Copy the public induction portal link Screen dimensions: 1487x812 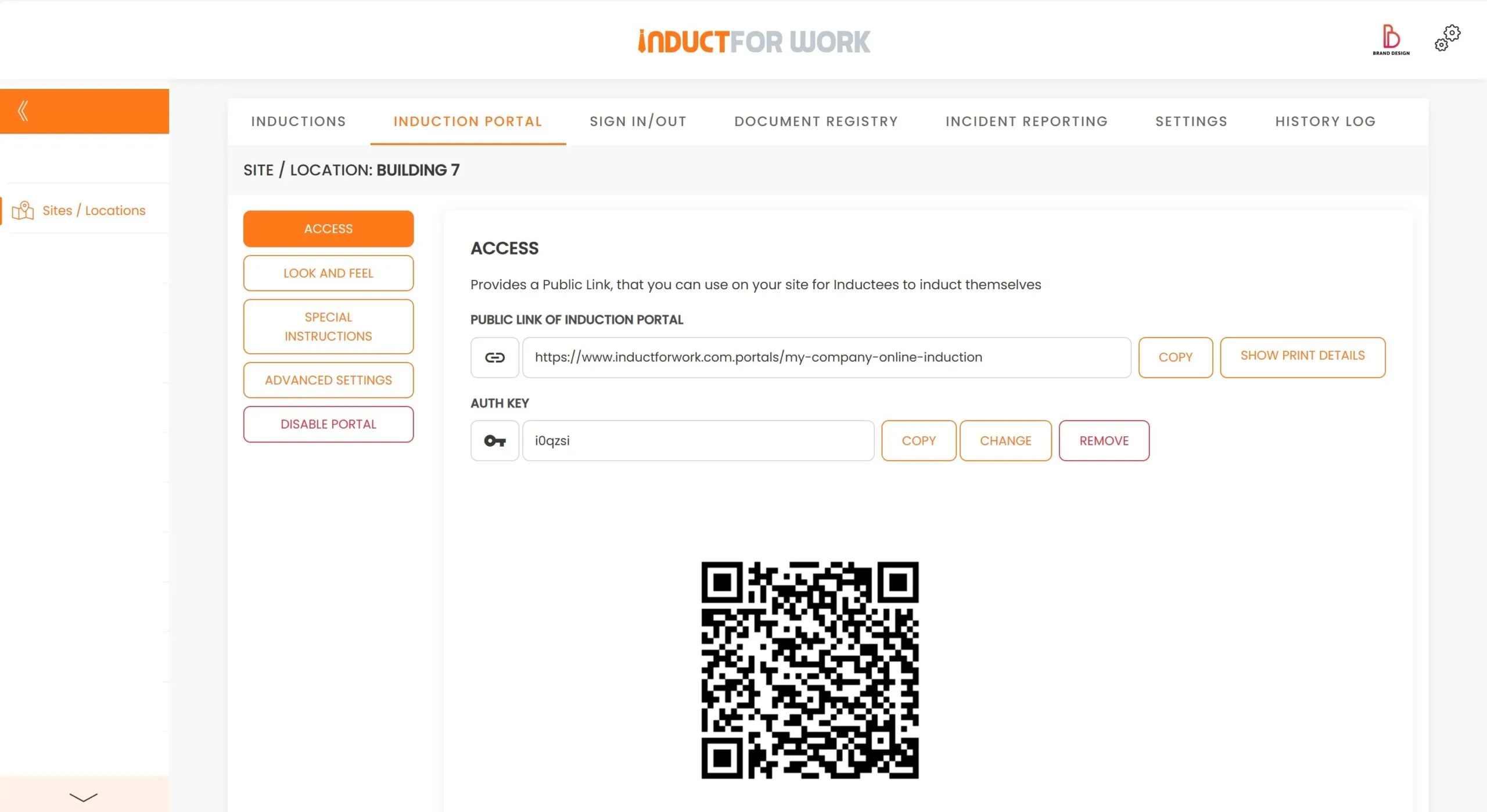click(1175, 357)
